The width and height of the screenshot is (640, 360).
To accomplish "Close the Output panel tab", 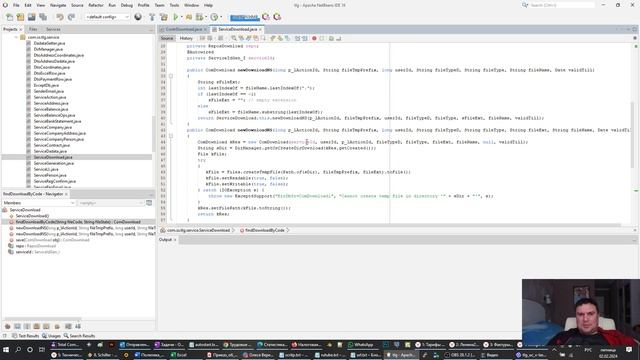I will pos(175,240).
